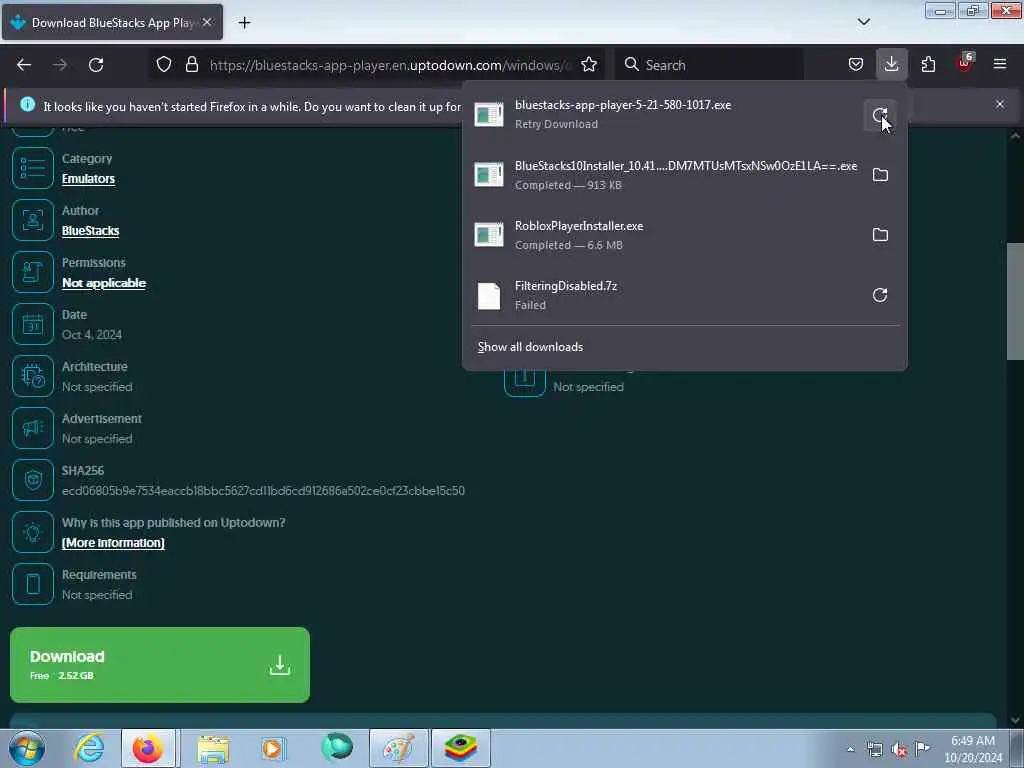Click the Permissions document icon
Screen dimensions: 1024x768
[33, 272]
